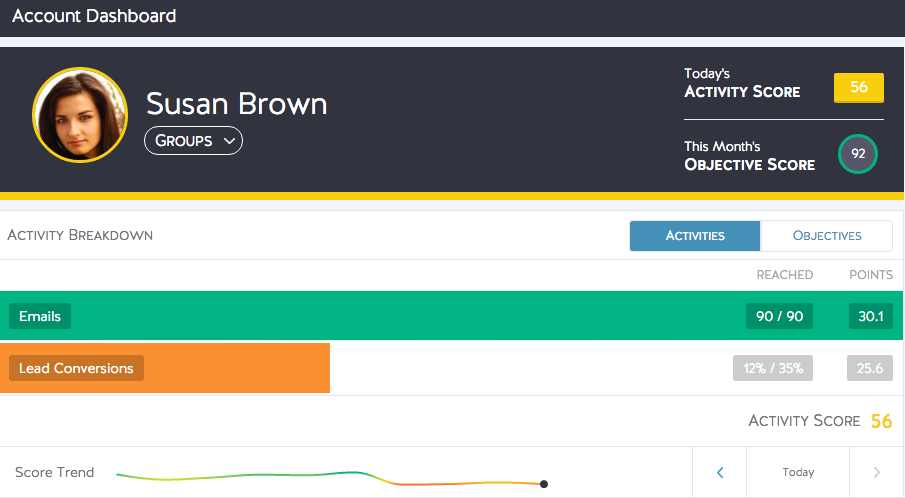Go to next day with right arrow
The image size is (905, 498).
point(876,473)
